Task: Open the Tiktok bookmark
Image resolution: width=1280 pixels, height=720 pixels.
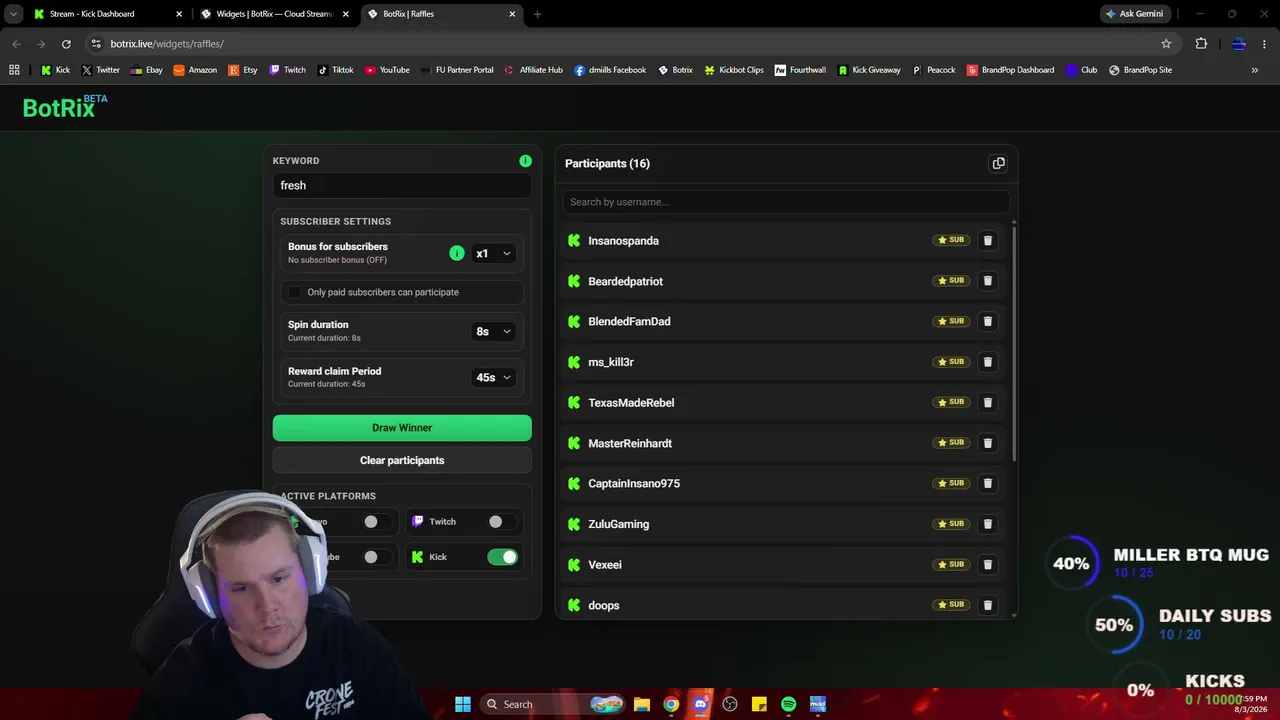Action: [x=335, y=70]
